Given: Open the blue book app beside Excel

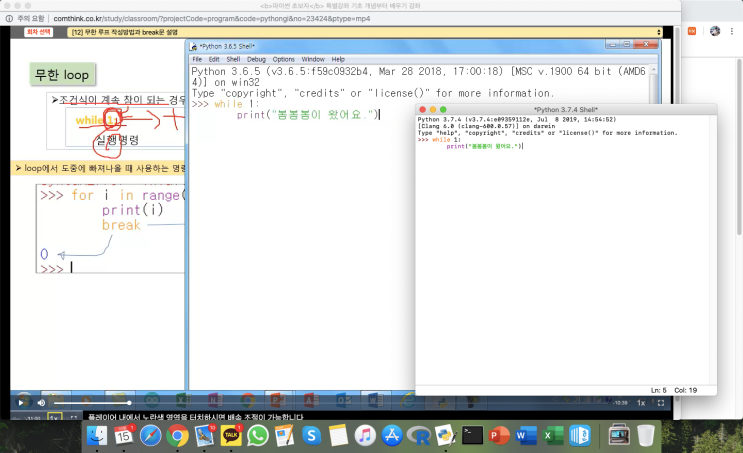Looking at the screenshot, I should pos(580,435).
